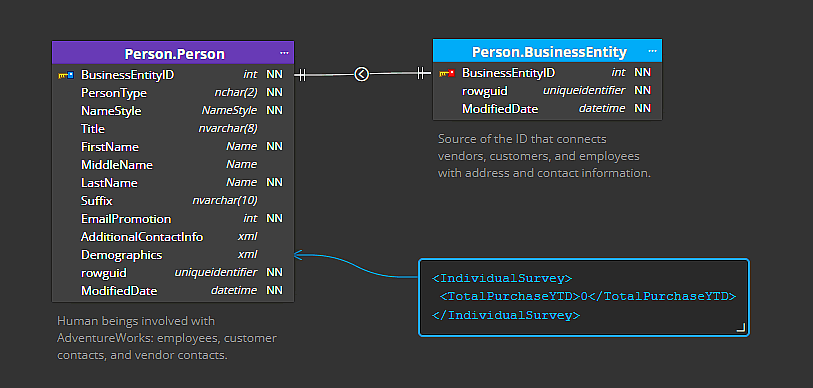Open the Person.Person table options menu
813x388 pixels.
[284, 53]
